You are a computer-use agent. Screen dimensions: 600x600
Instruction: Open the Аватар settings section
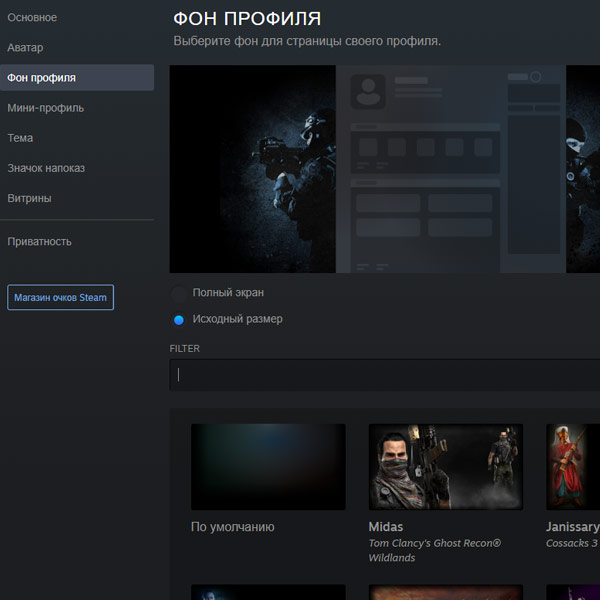coord(25,48)
